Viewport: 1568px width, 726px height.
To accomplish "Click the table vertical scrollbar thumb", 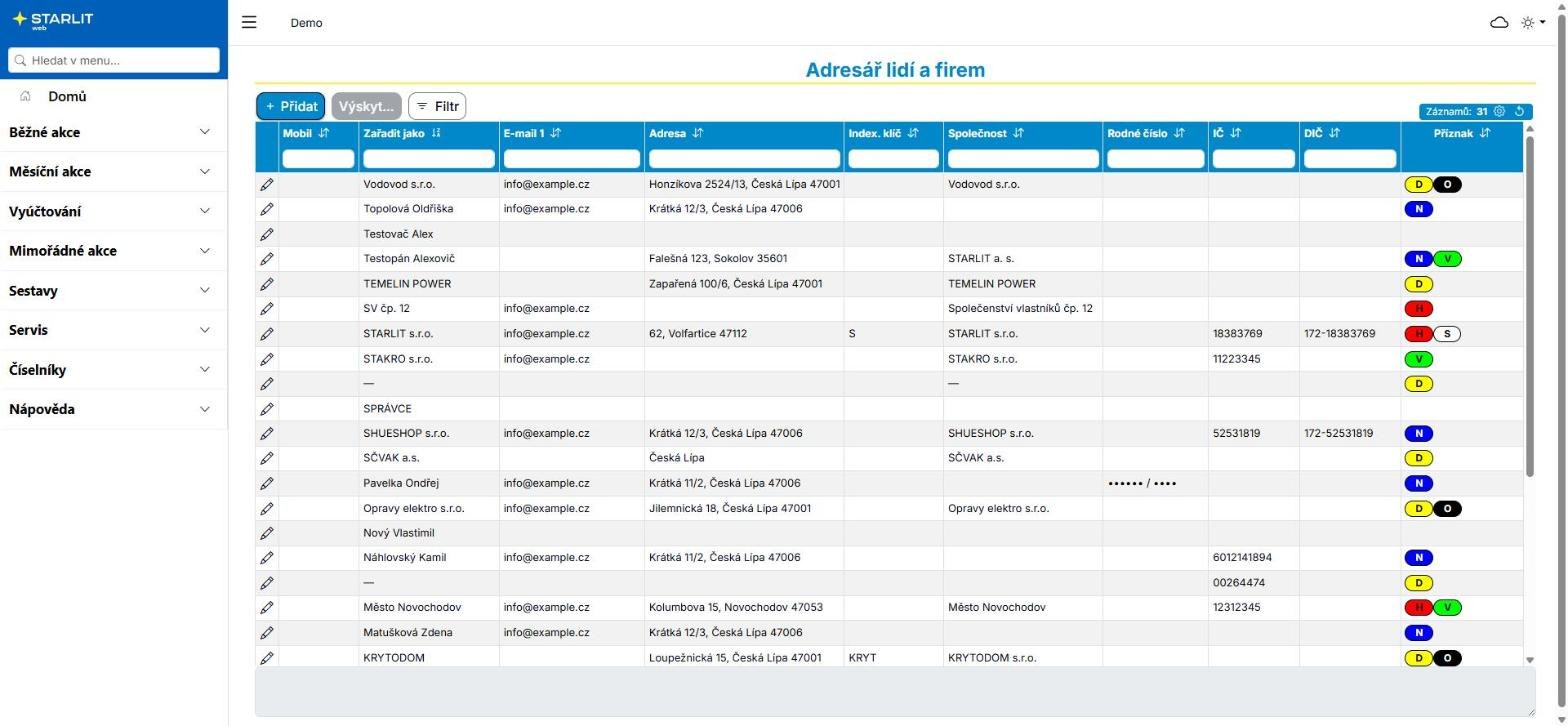I will (x=1529, y=305).
